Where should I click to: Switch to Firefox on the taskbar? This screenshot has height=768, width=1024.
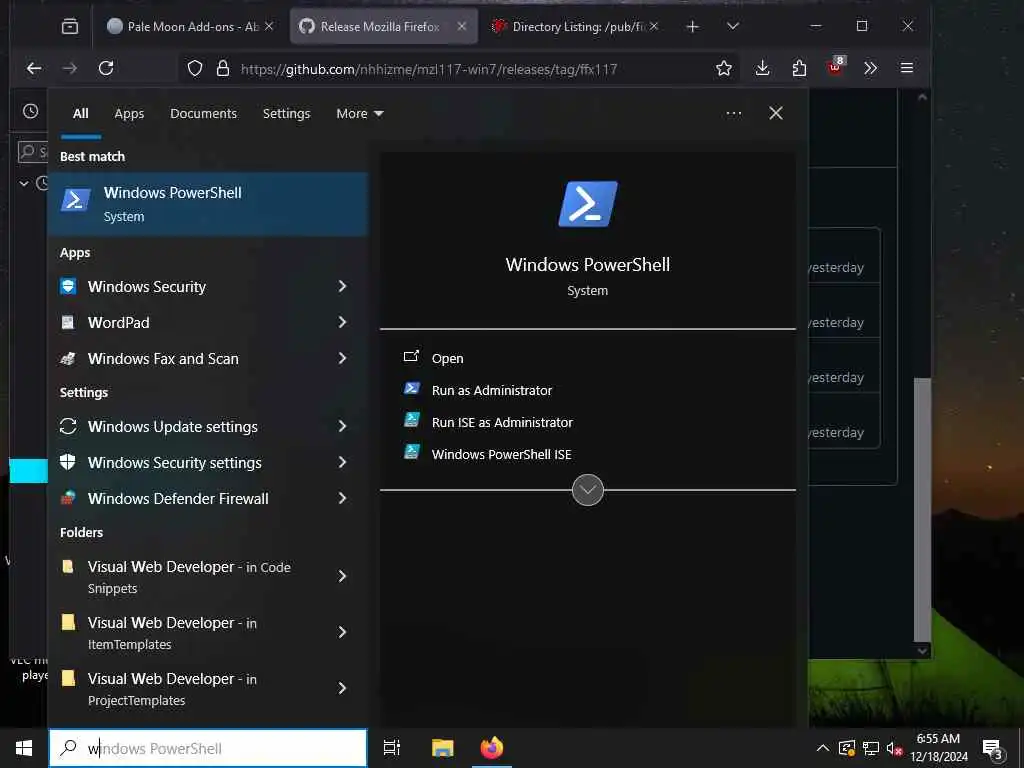coord(492,748)
